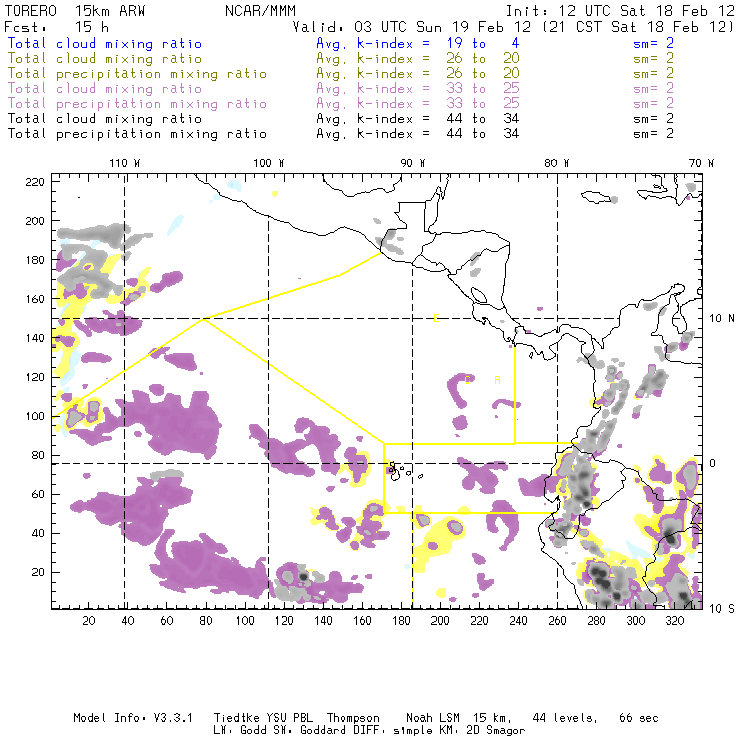The image size is (740, 740).
Task: Click the '10 S' latitude label
Action: pos(722,608)
